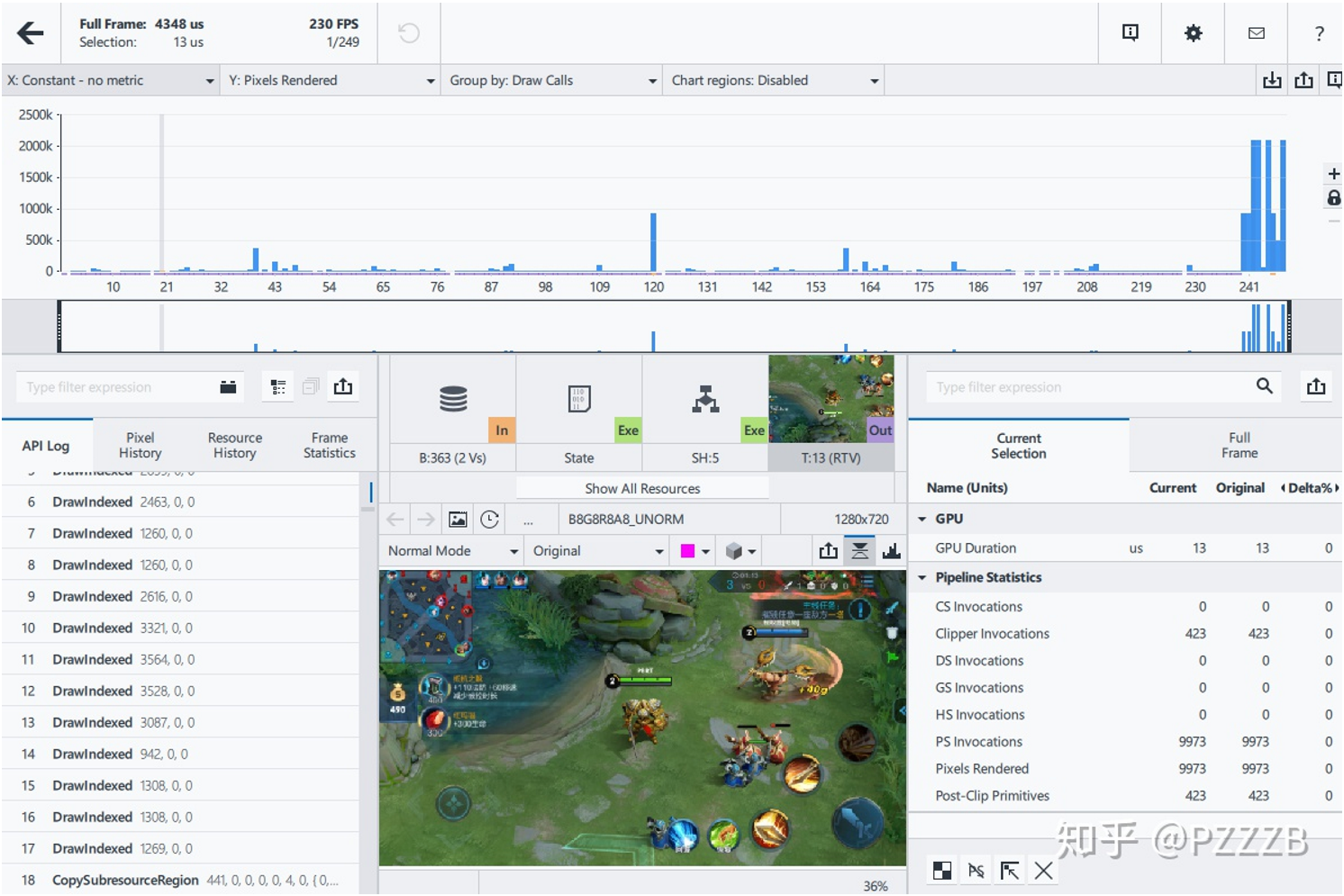Click the image view icon in the resource toolbar

coord(458,520)
